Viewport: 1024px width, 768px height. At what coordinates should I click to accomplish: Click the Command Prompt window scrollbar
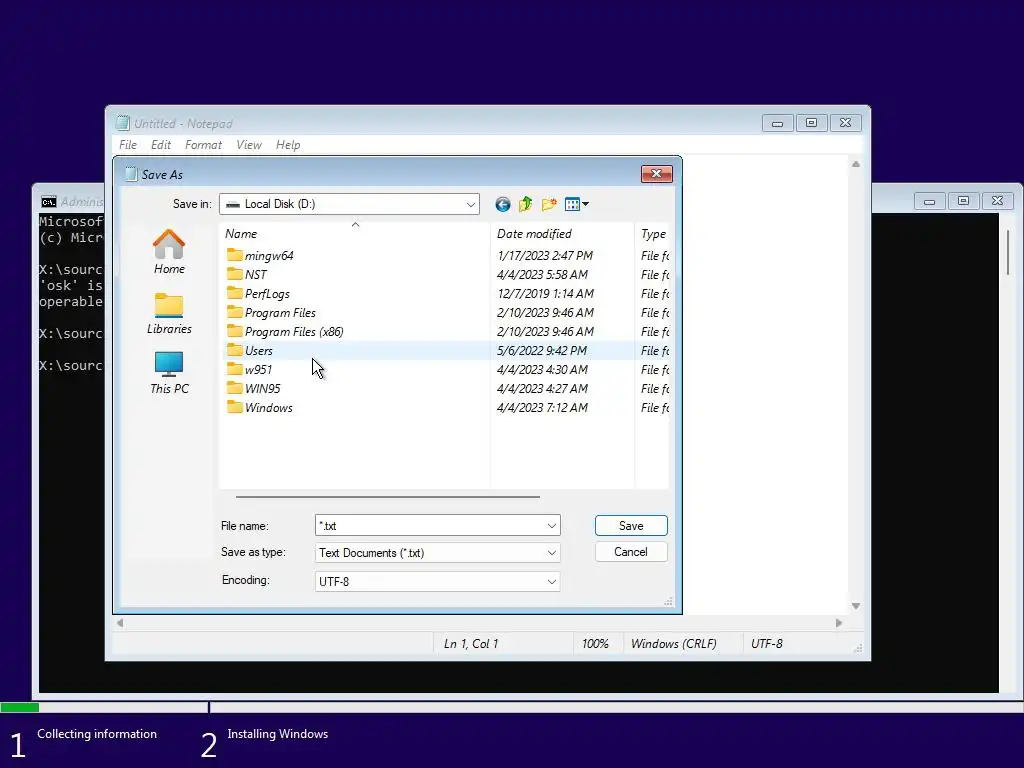coord(1008,251)
